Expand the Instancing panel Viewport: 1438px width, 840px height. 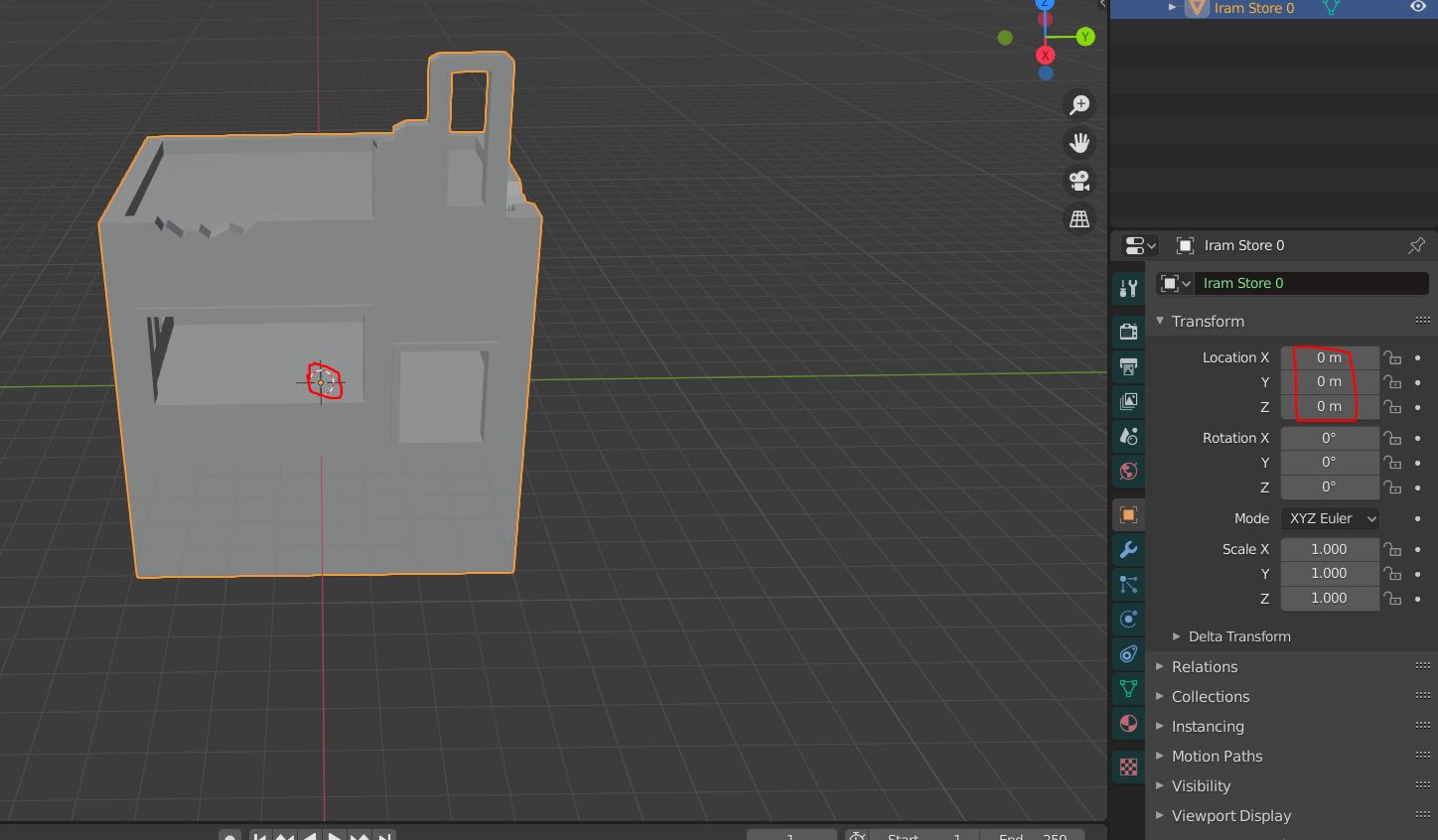point(1160,727)
